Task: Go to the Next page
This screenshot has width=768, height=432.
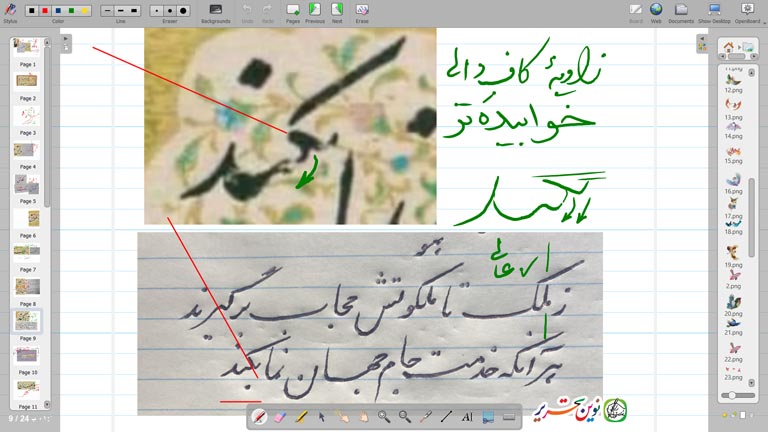Action: pyautogui.click(x=336, y=11)
